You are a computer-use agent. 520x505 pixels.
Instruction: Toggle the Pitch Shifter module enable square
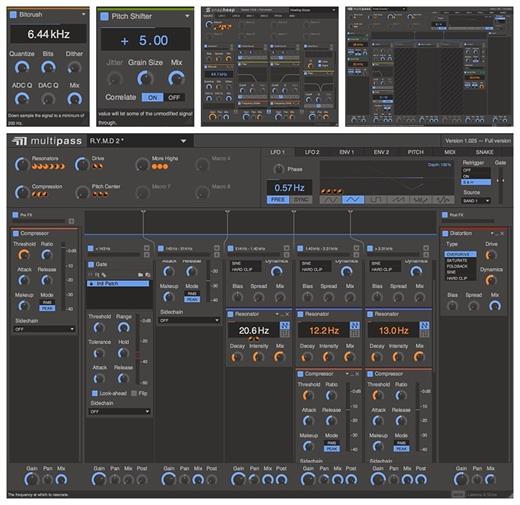tap(104, 16)
